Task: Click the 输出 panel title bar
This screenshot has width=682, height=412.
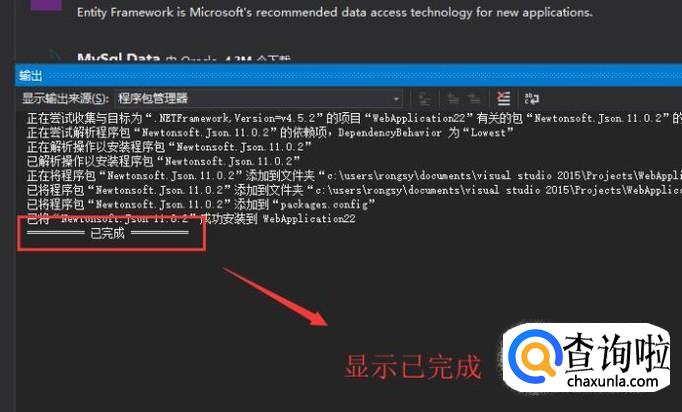Action: tap(348, 76)
